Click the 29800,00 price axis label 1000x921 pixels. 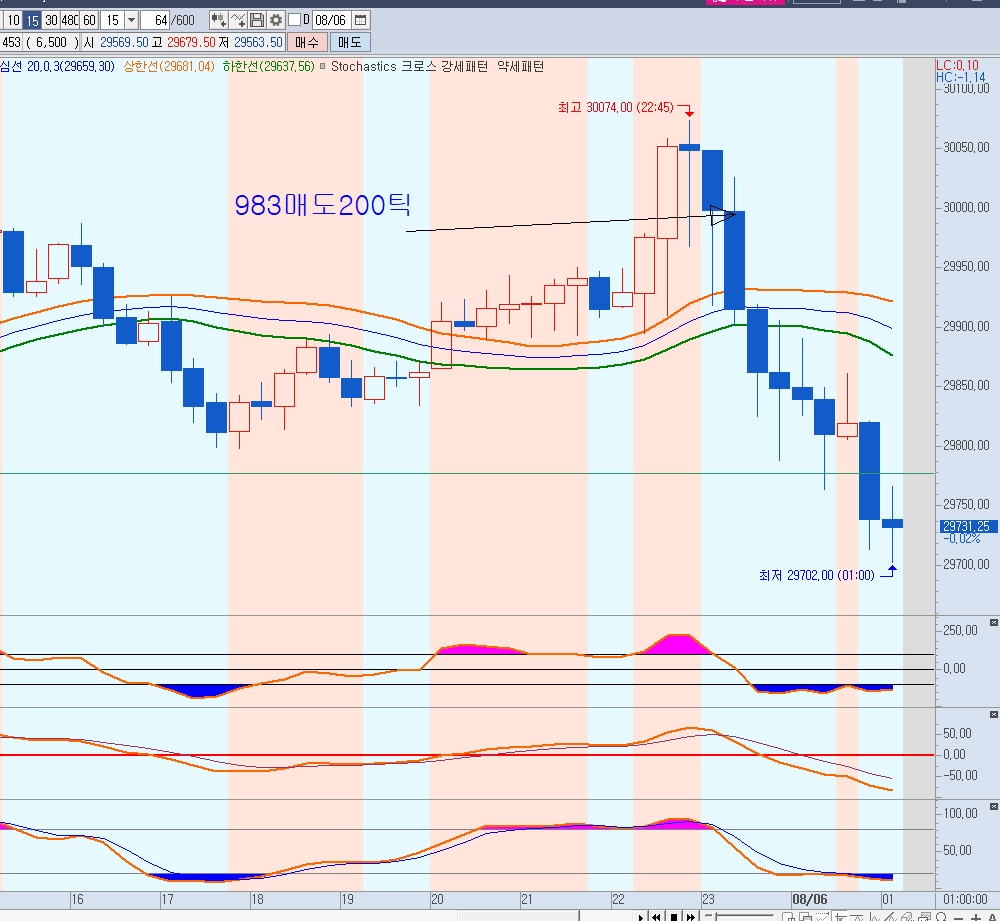point(966,445)
